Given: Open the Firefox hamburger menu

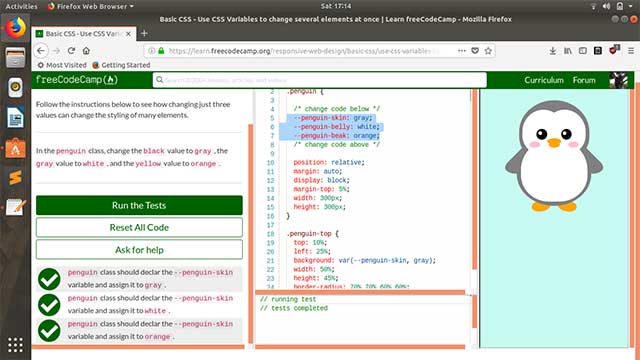Looking at the screenshot, I should pos(631,51).
